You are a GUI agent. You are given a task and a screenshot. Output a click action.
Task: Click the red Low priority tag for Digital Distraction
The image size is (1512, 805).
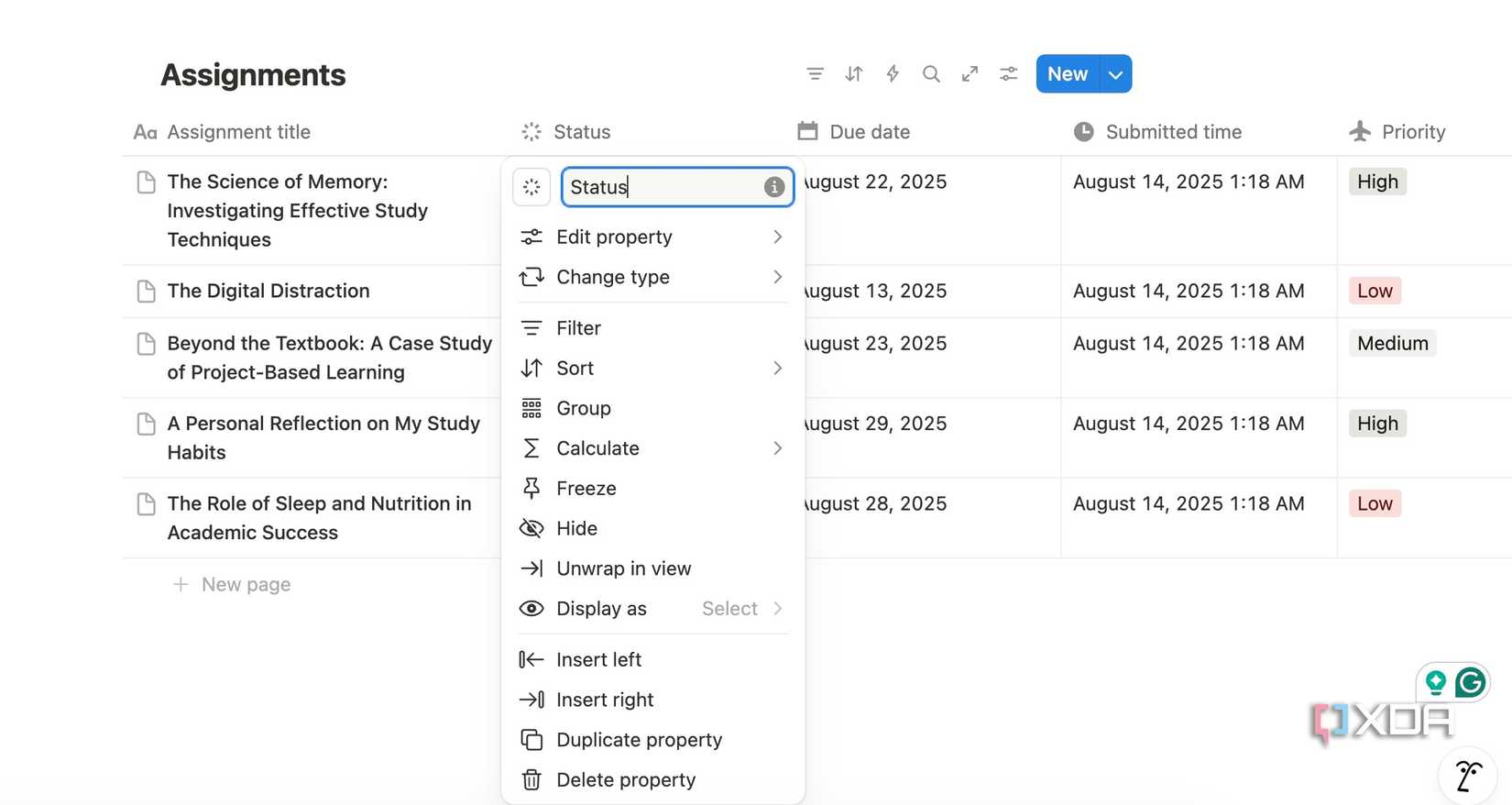pos(1375,292)
